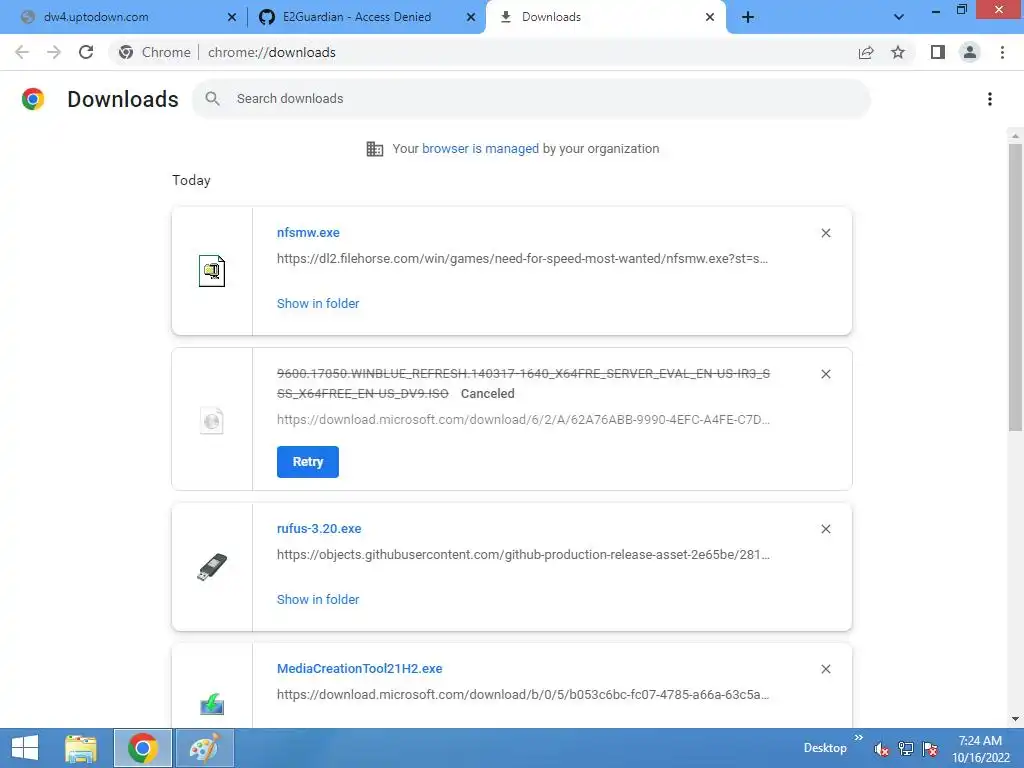Open File Explorer from taskbar
Screen dimensions: 1024x768
point(81,748)
